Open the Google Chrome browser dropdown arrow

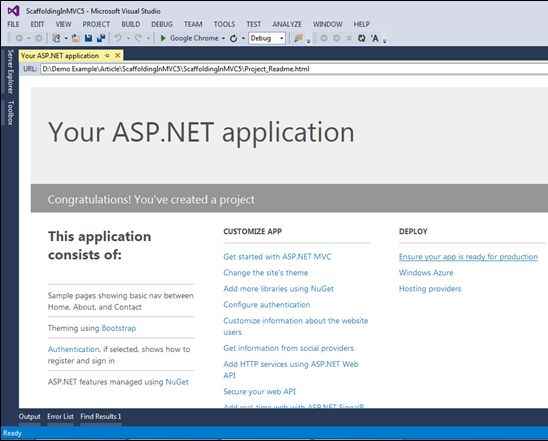(x=224, y=38)
